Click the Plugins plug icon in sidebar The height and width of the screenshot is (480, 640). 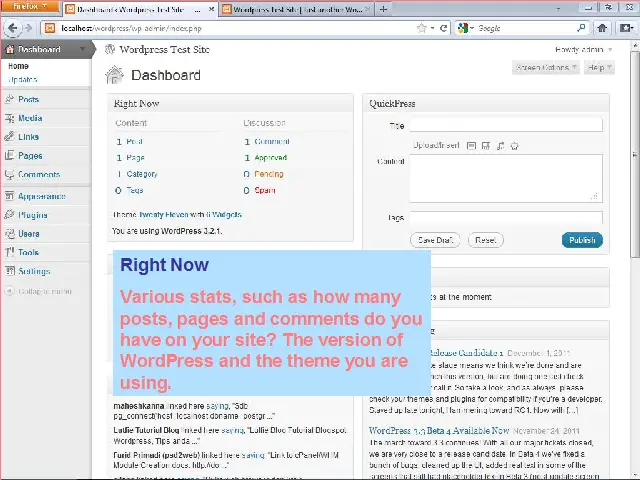point(9,215)
